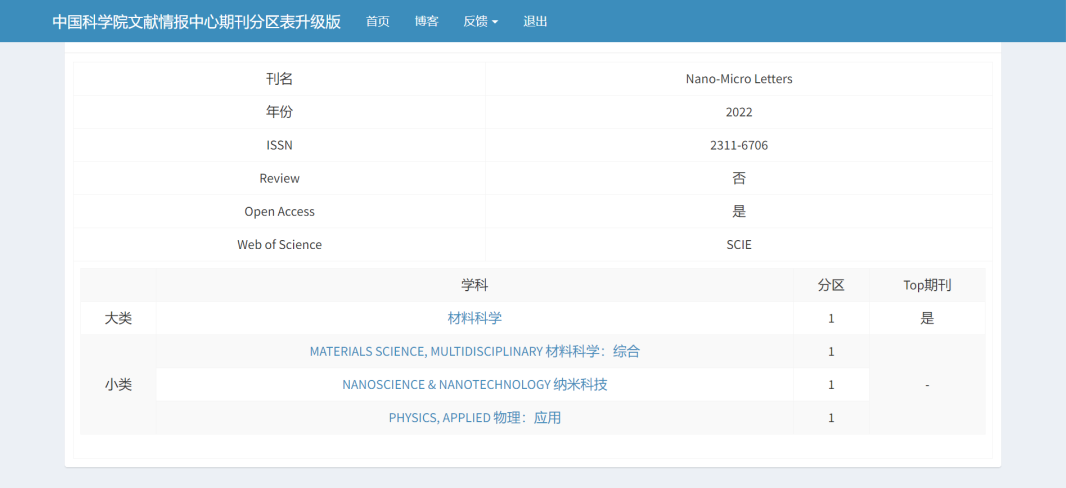The height and width of the screenshot is (488, 1066).
Task: Click the site title 中国科学院文献情报中心期刊分区表升级版
Action: [196, 21]
